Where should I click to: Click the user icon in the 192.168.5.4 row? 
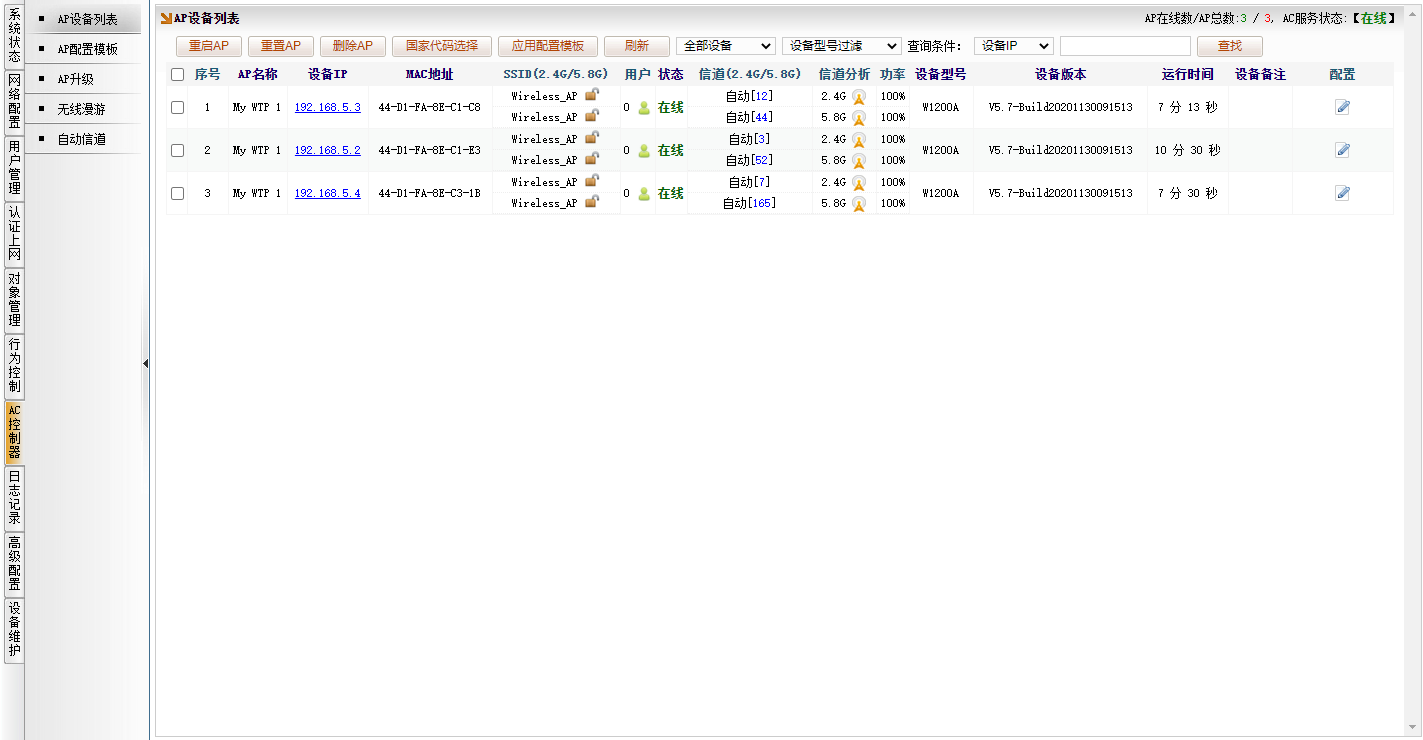coord(644,194)
